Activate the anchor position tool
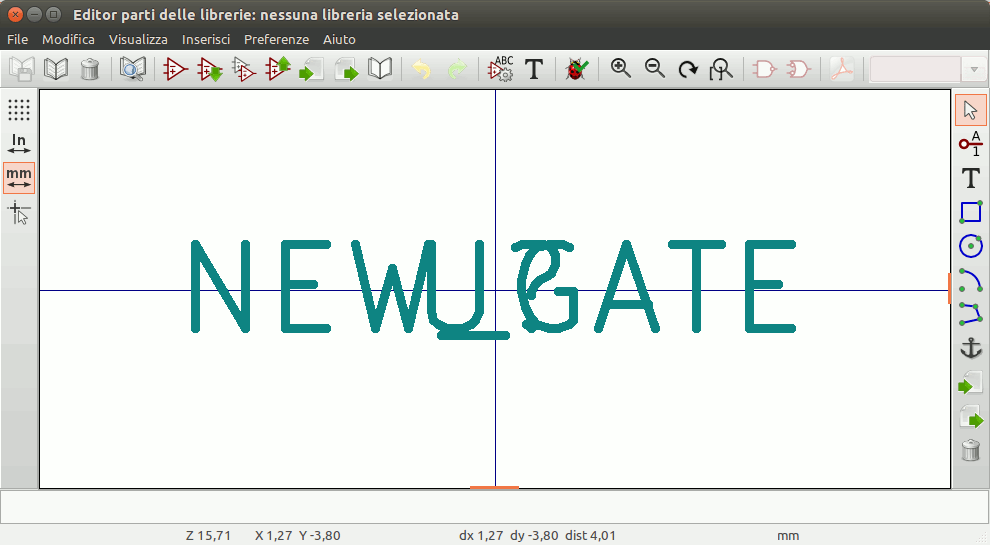The width and height of the screenshot is (990, 545). click(x=970, y=348)
